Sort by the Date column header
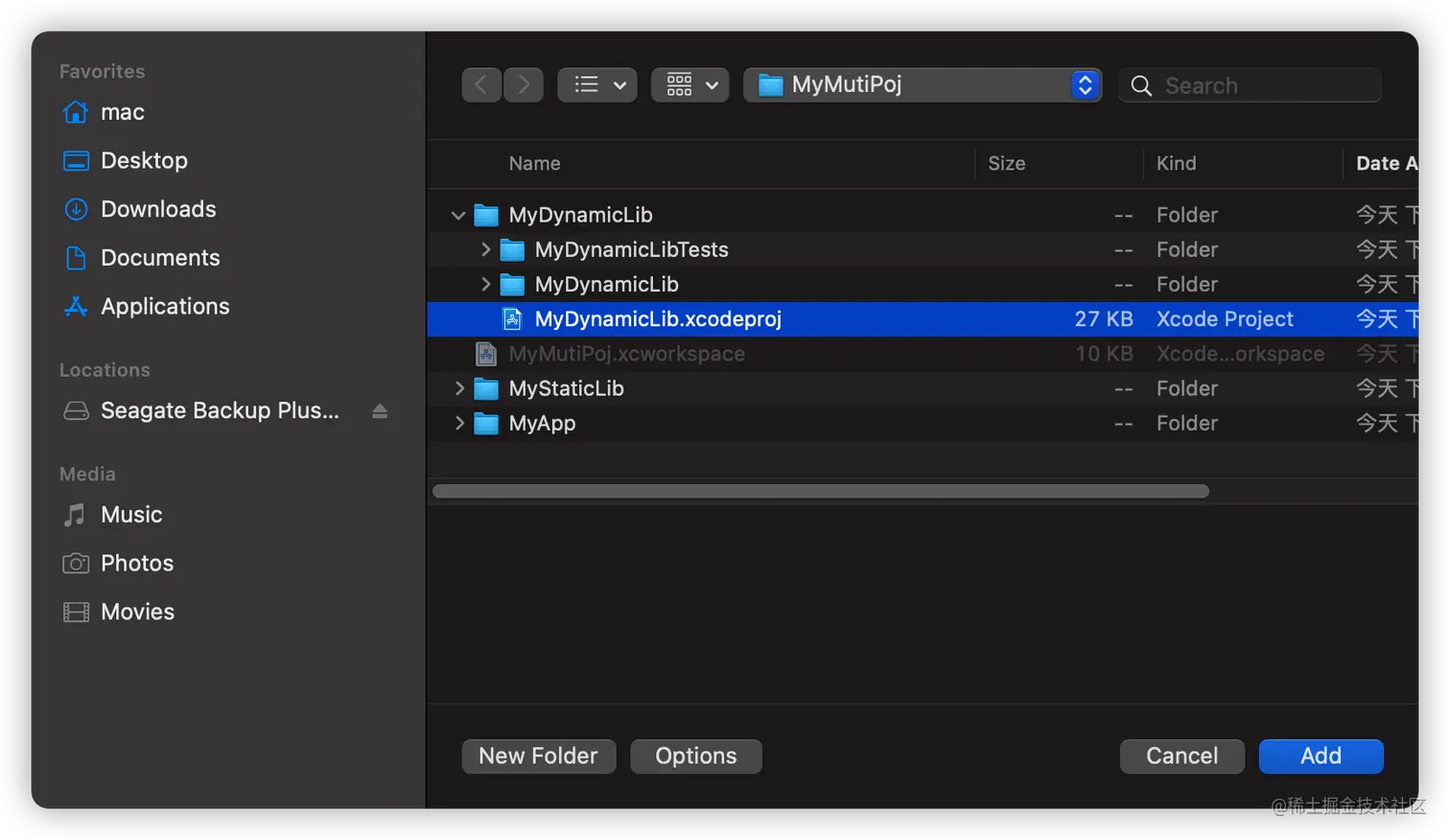Image resolution: width=1450 pixels, height=840 pixels. pos(1387,164)
